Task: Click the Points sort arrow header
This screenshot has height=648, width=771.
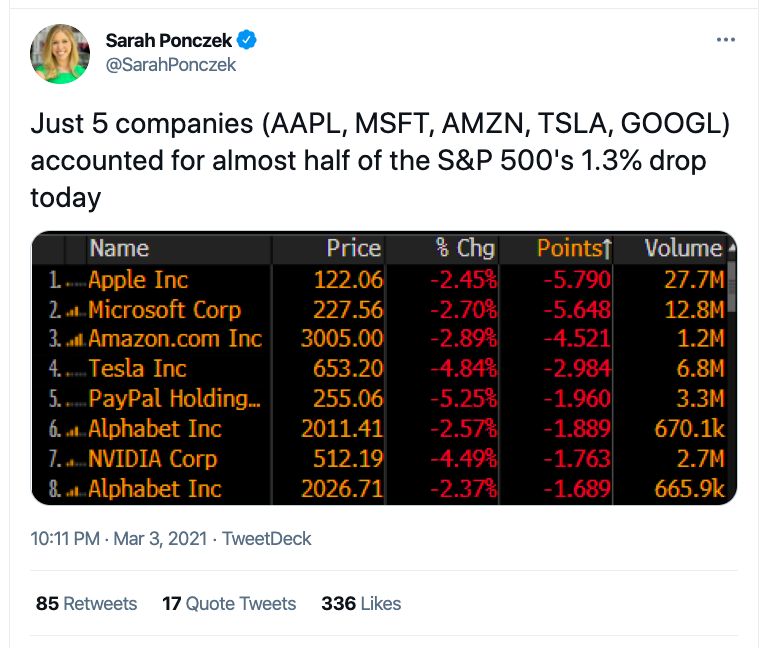Action: coord(574,249)
